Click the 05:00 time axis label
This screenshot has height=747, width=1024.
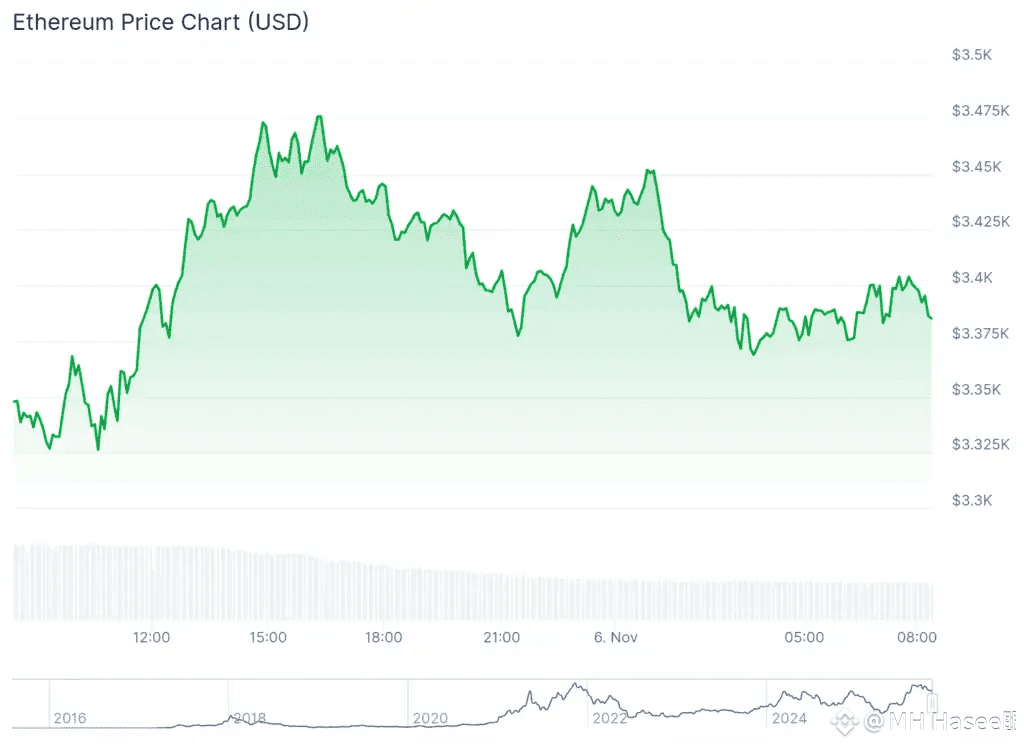[x=804, y=637]
